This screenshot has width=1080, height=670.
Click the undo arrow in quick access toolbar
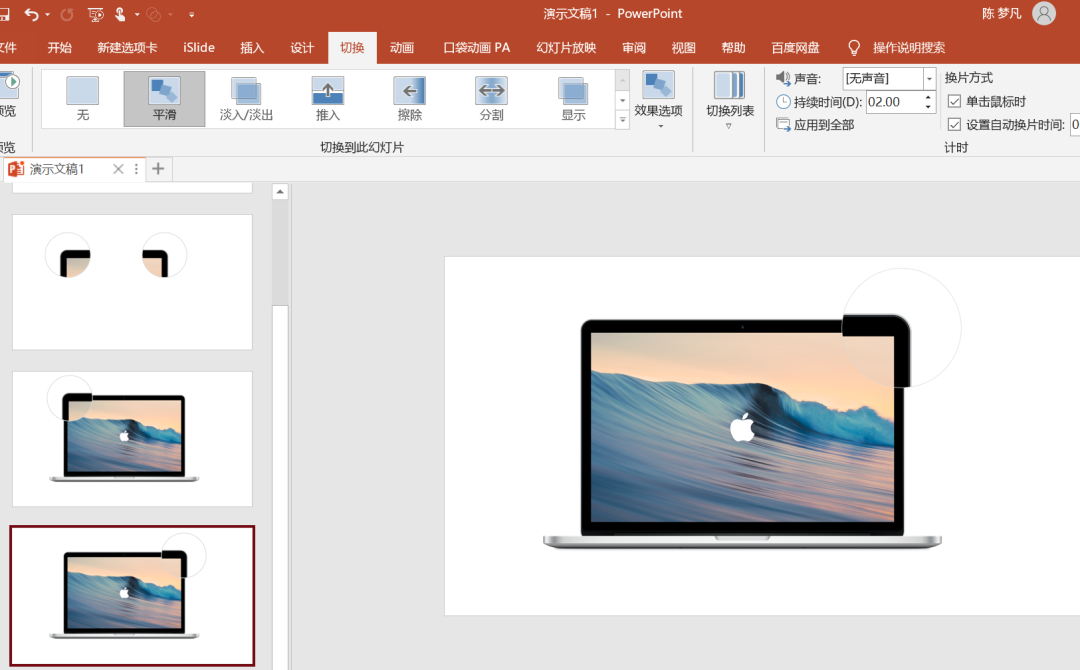[31, 14]
